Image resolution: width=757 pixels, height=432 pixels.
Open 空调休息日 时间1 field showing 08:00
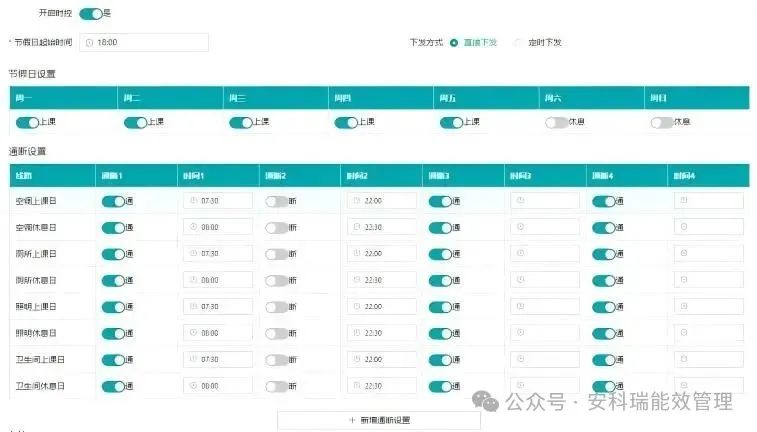pos(218,227)
